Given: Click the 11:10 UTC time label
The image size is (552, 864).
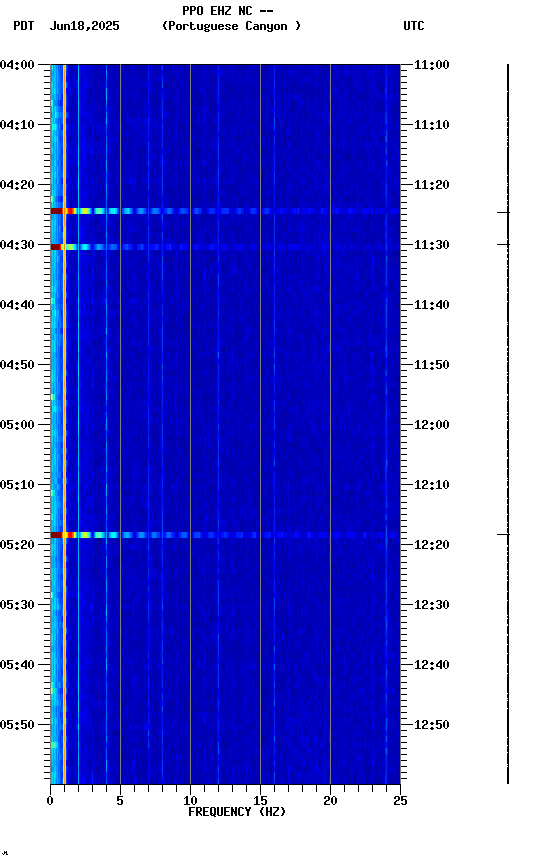Looking at the screenshot, I should 431,125.
